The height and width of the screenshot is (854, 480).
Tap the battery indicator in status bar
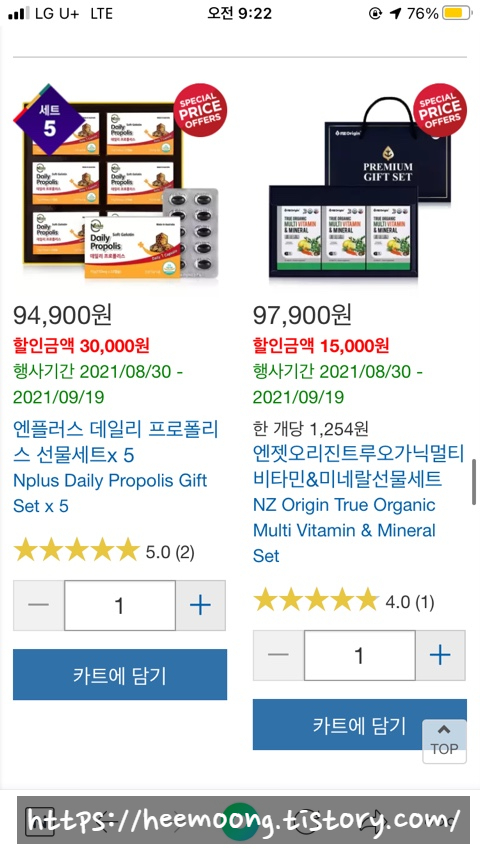tap(457, 13)
